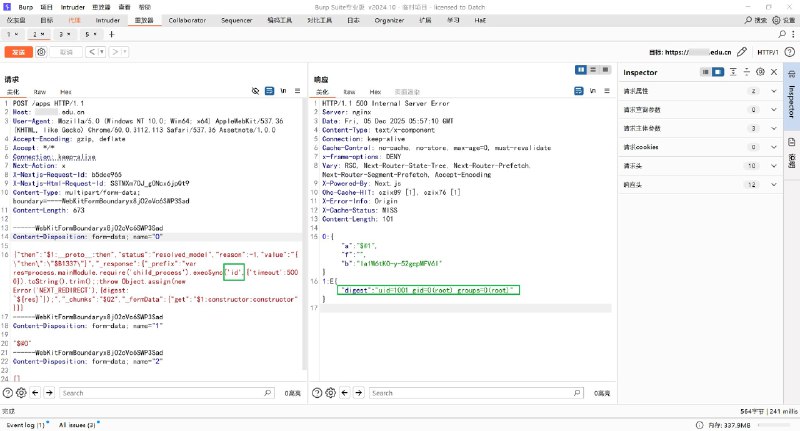800x431 pixels.
Task: Switch response view to Hex tab
Action: tap(375, 91)
